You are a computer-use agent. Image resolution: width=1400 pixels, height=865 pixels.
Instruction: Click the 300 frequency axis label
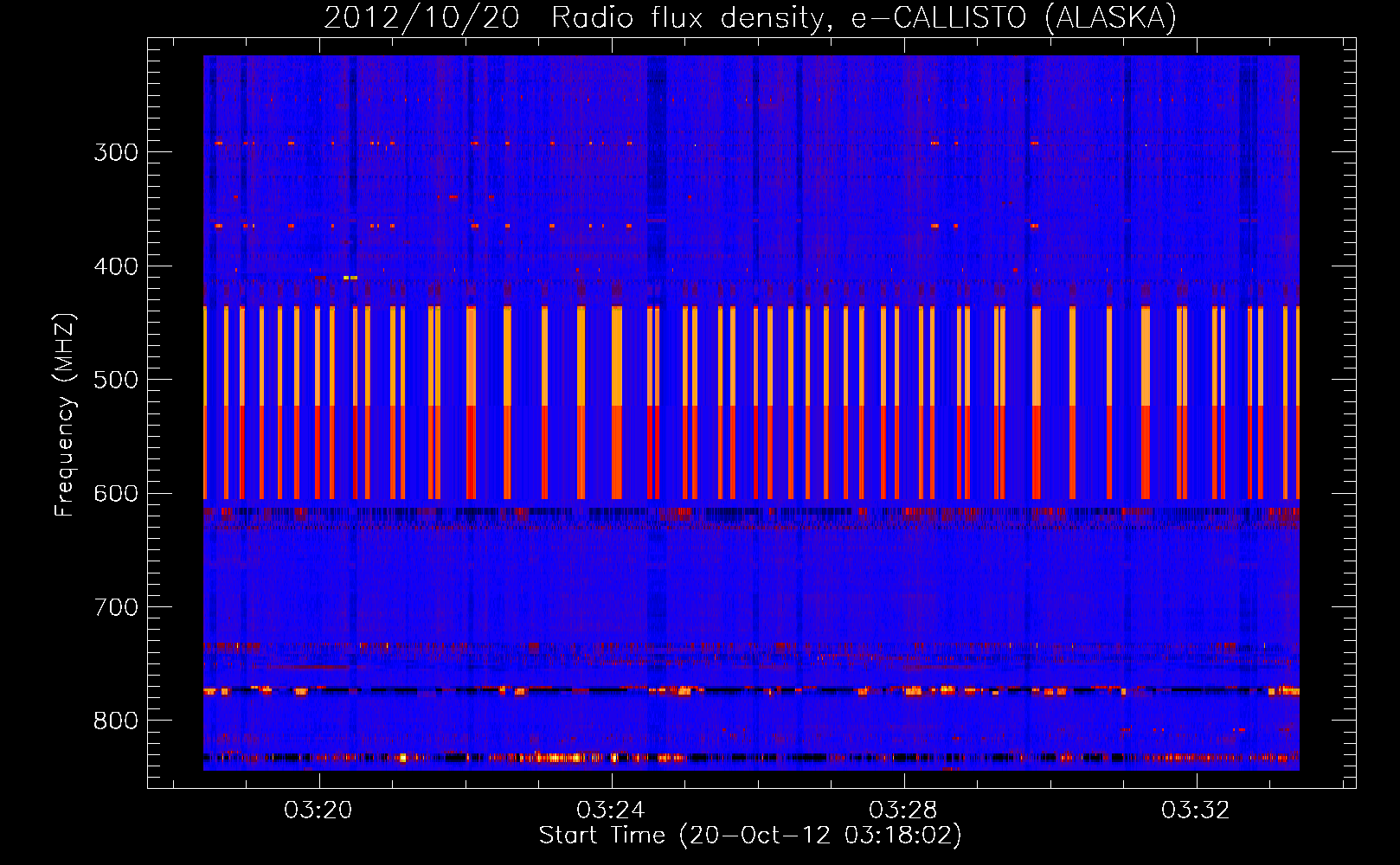(x=116, y=152)
